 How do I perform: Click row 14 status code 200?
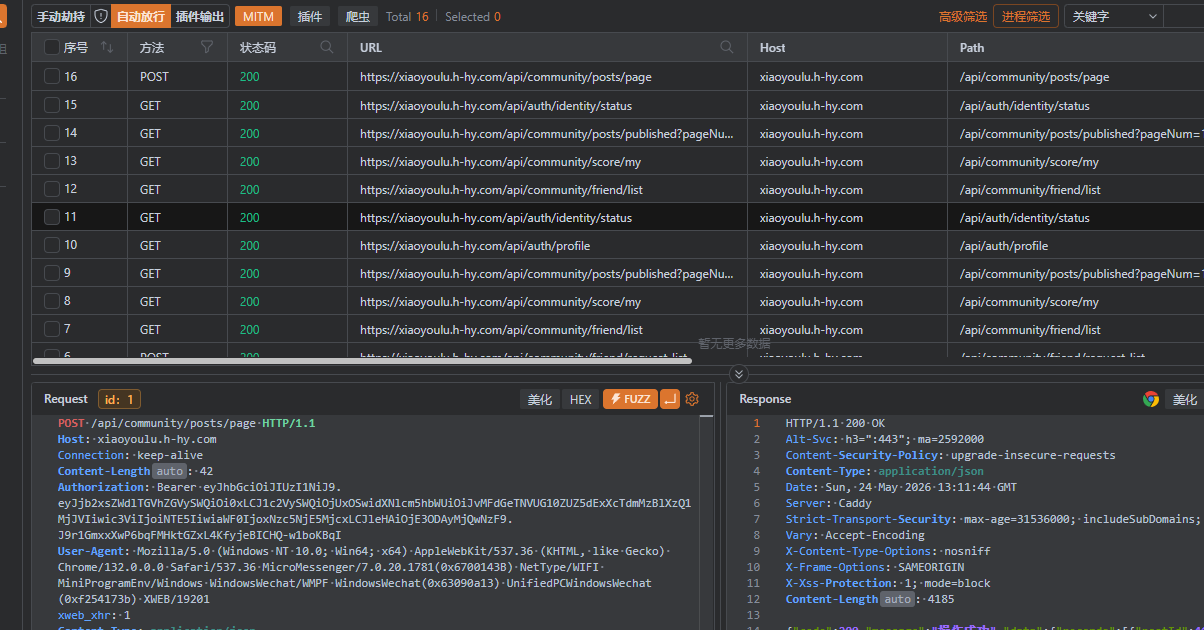coord(250,133)
